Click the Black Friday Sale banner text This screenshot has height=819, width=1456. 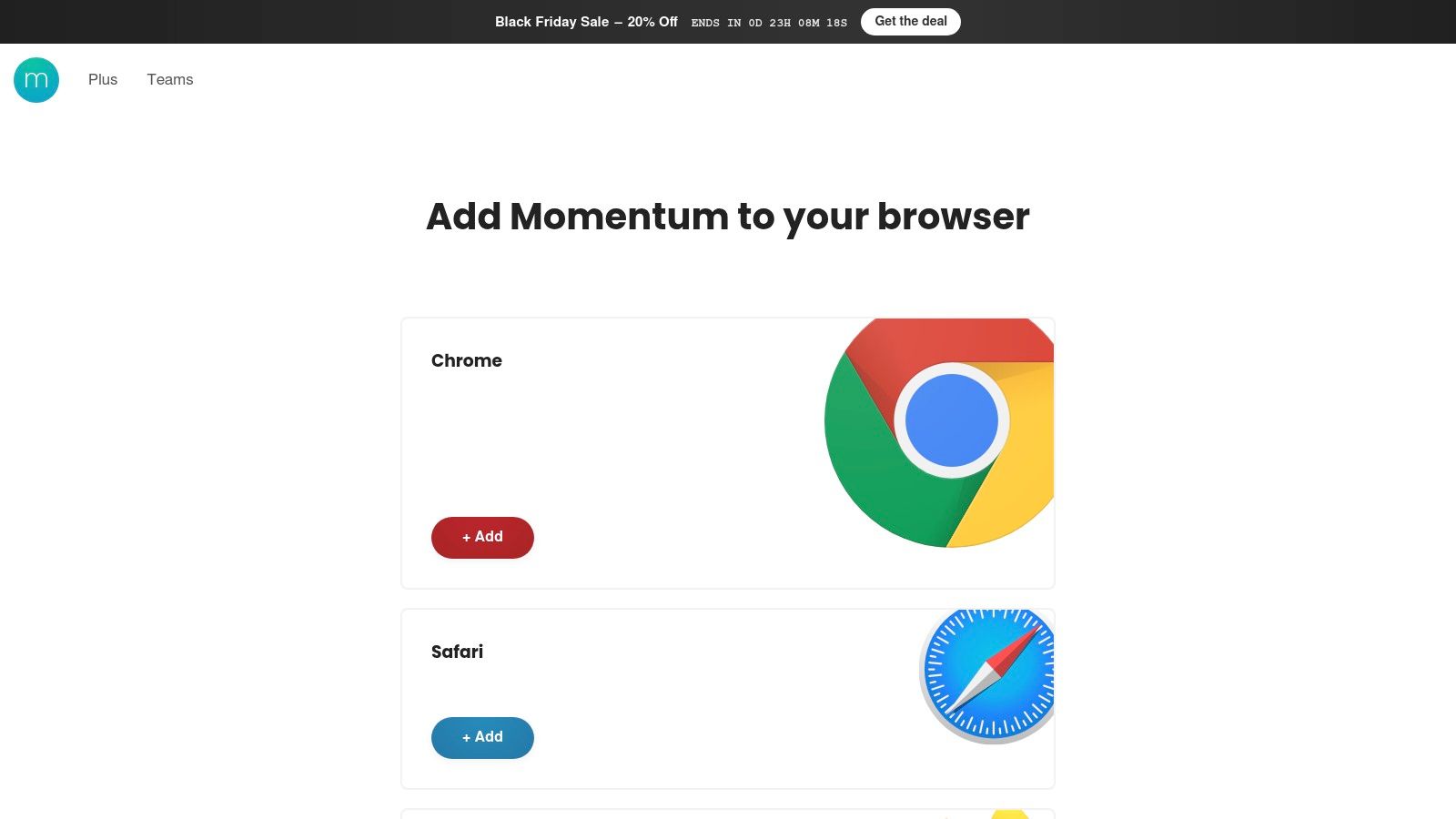click(585, 22)
